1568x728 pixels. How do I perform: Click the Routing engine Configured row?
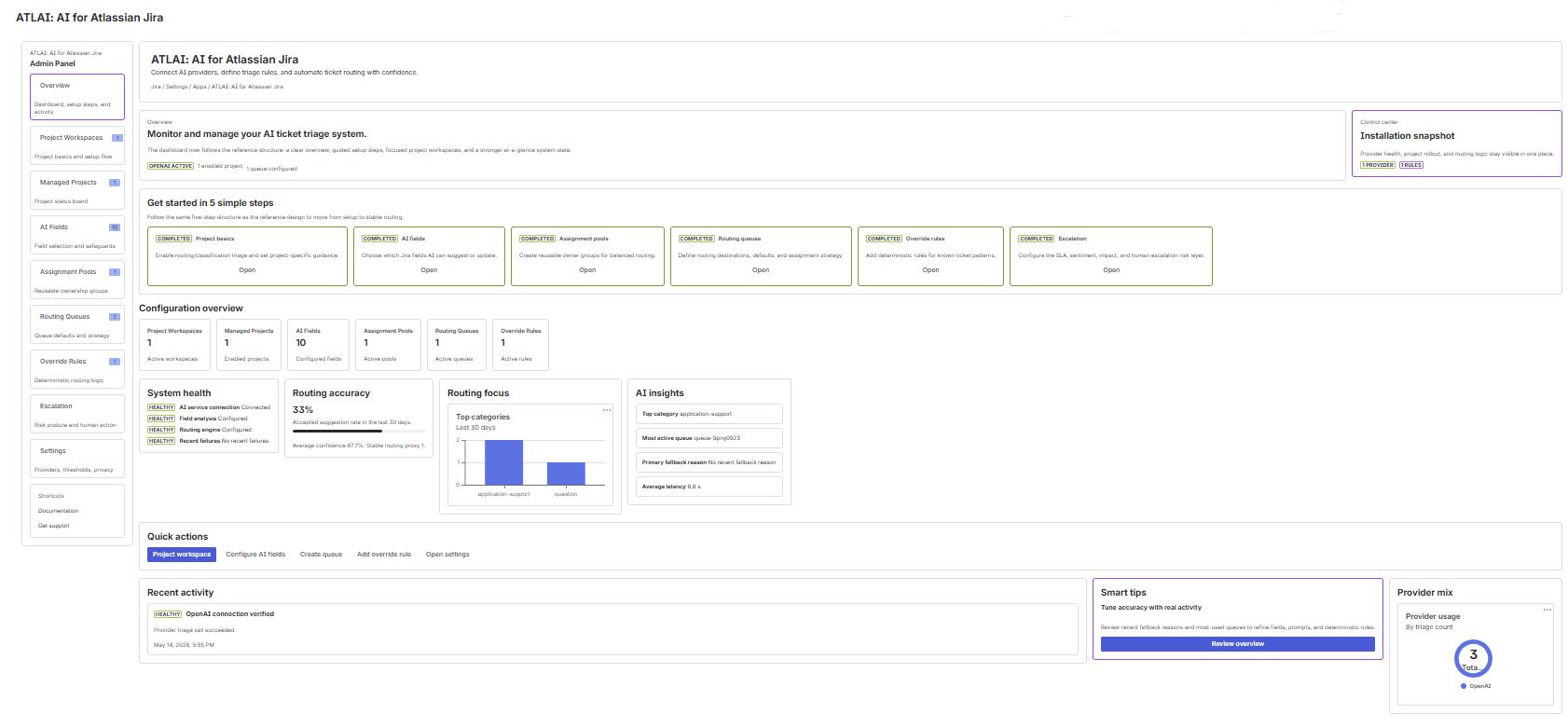pos(199,430)
